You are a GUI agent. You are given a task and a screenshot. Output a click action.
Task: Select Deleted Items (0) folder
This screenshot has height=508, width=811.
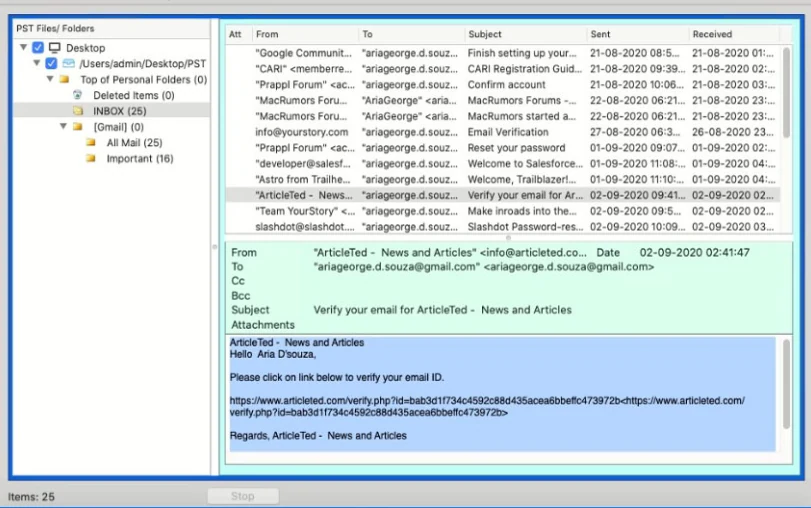tap(133, 95)
